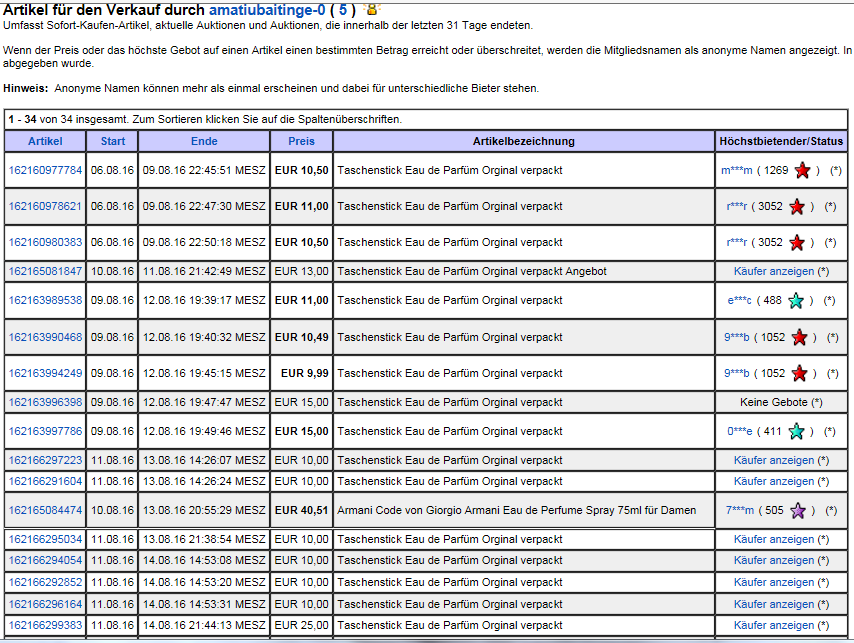Click the turquoise star next to 0***e 411
The height and width of the screenshot is (643, 854).
coord(796,432)
